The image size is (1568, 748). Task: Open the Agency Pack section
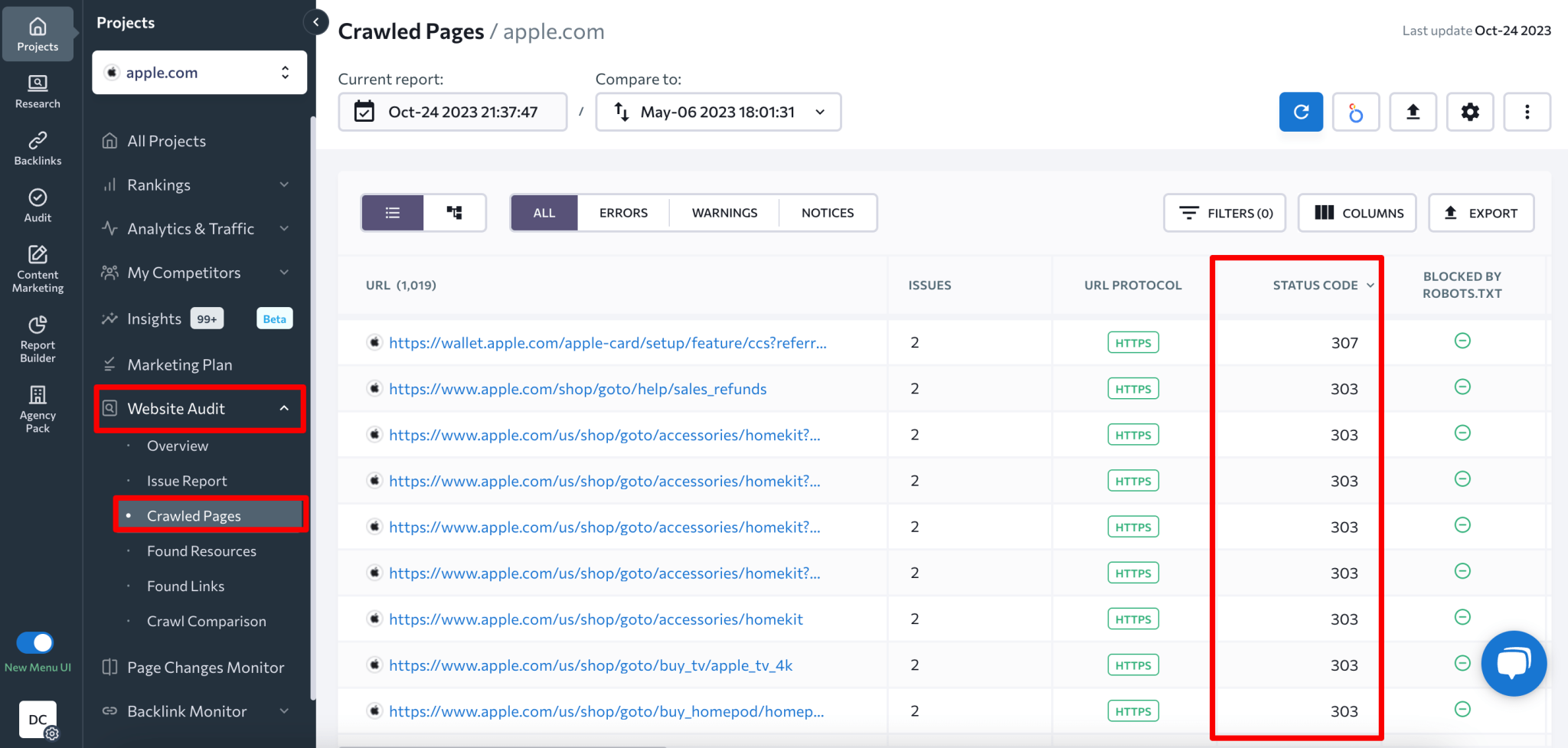coord(37,406)
